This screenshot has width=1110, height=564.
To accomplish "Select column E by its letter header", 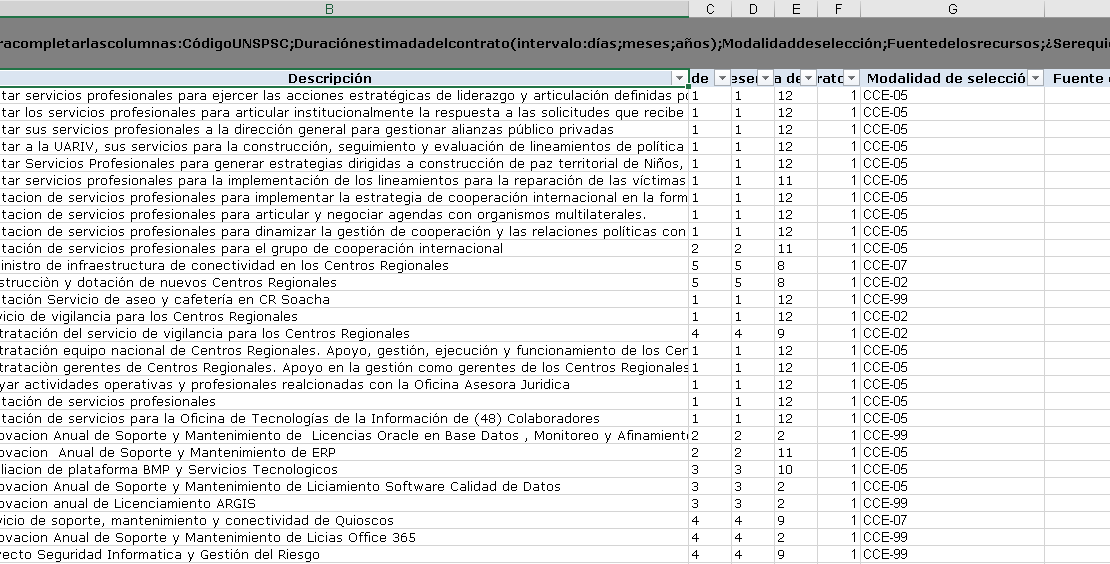I will click(796, 8).
